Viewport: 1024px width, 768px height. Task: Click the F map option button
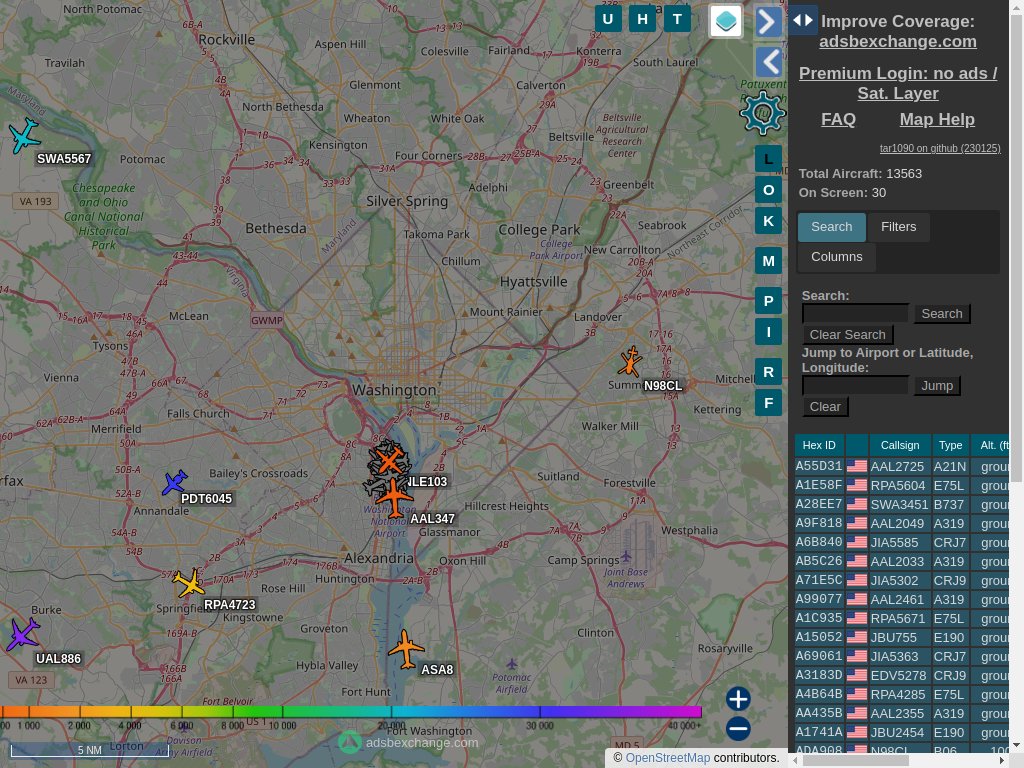769,403
